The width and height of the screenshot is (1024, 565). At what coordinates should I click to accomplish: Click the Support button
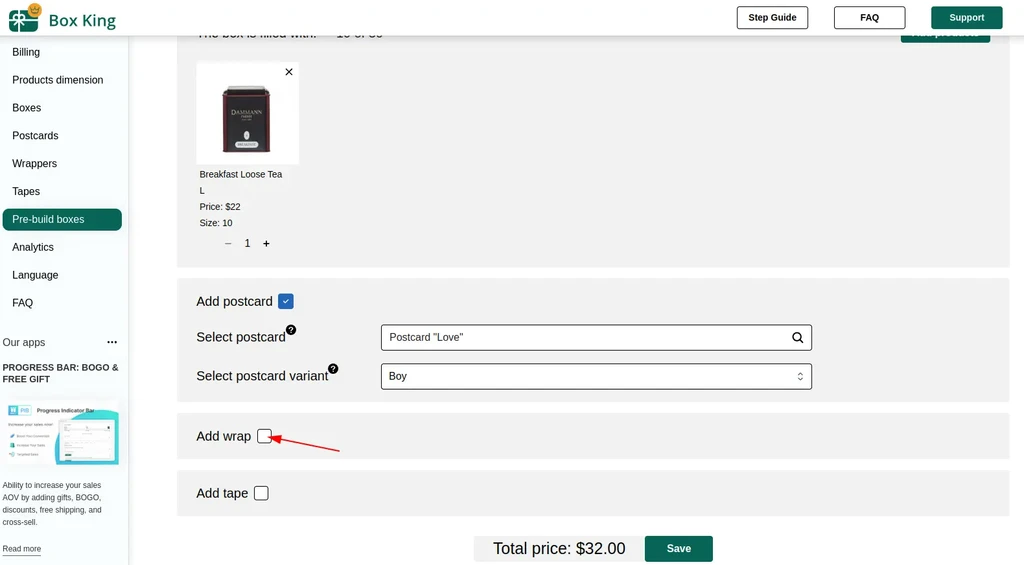pyautogui.click(x=967, y=18)
